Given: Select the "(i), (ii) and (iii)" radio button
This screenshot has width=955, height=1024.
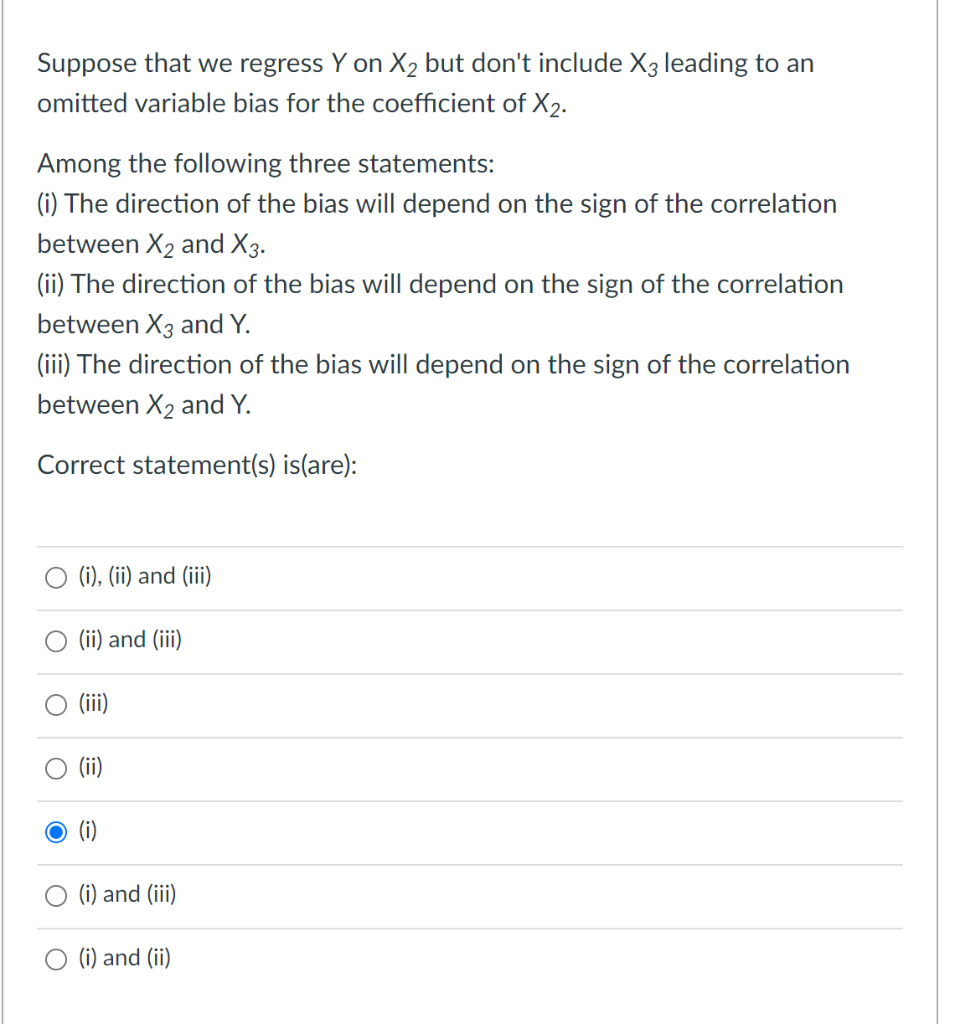Looking at the screenshot, I should pos(56,577).
